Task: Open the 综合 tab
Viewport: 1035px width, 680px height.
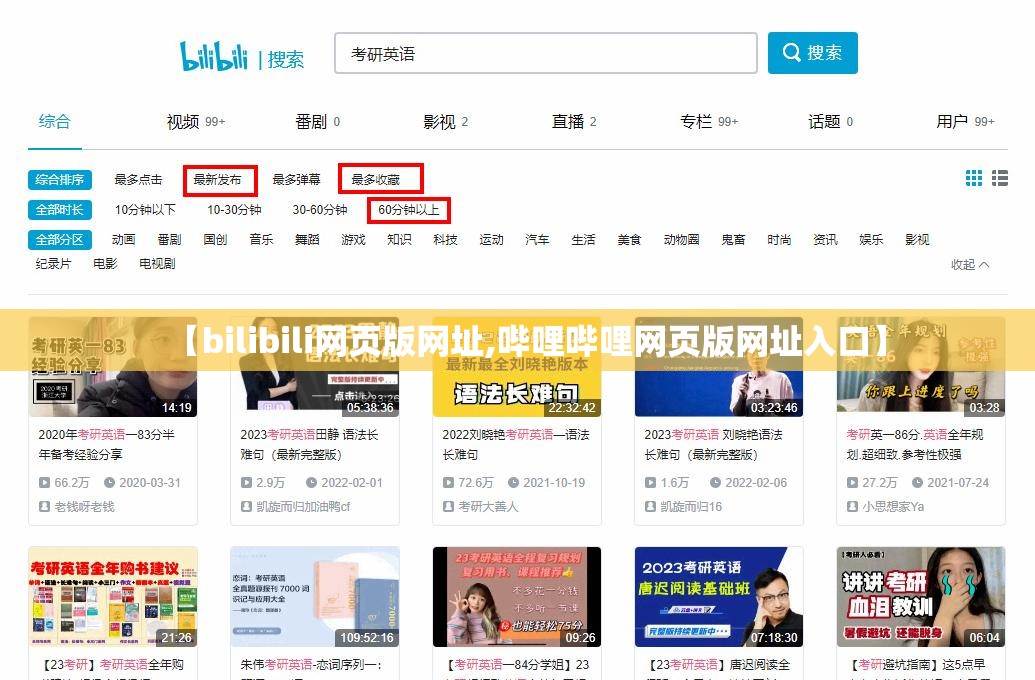Action: (54, 121)
